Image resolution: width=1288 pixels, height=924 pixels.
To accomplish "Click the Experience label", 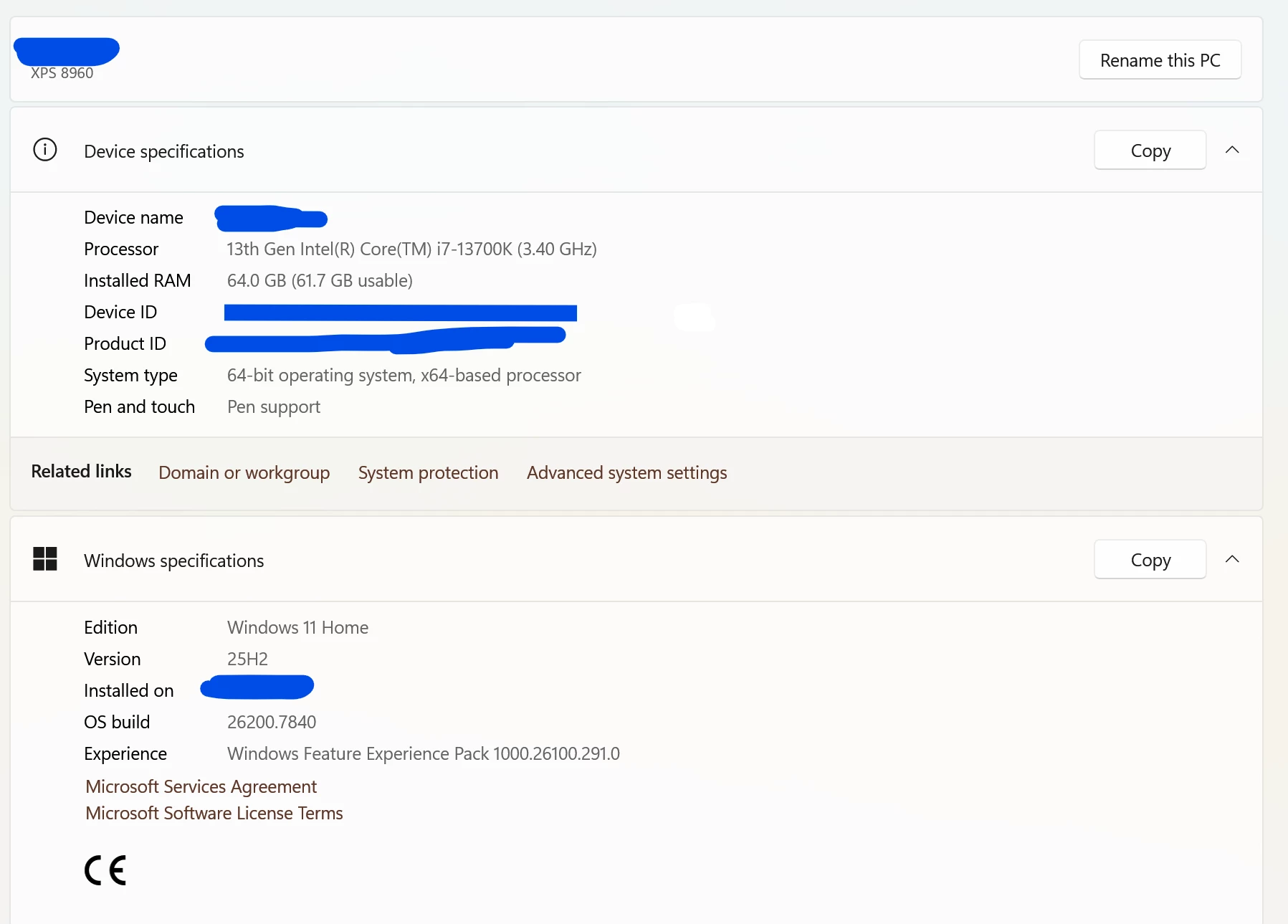I will (x=125, y=754).
